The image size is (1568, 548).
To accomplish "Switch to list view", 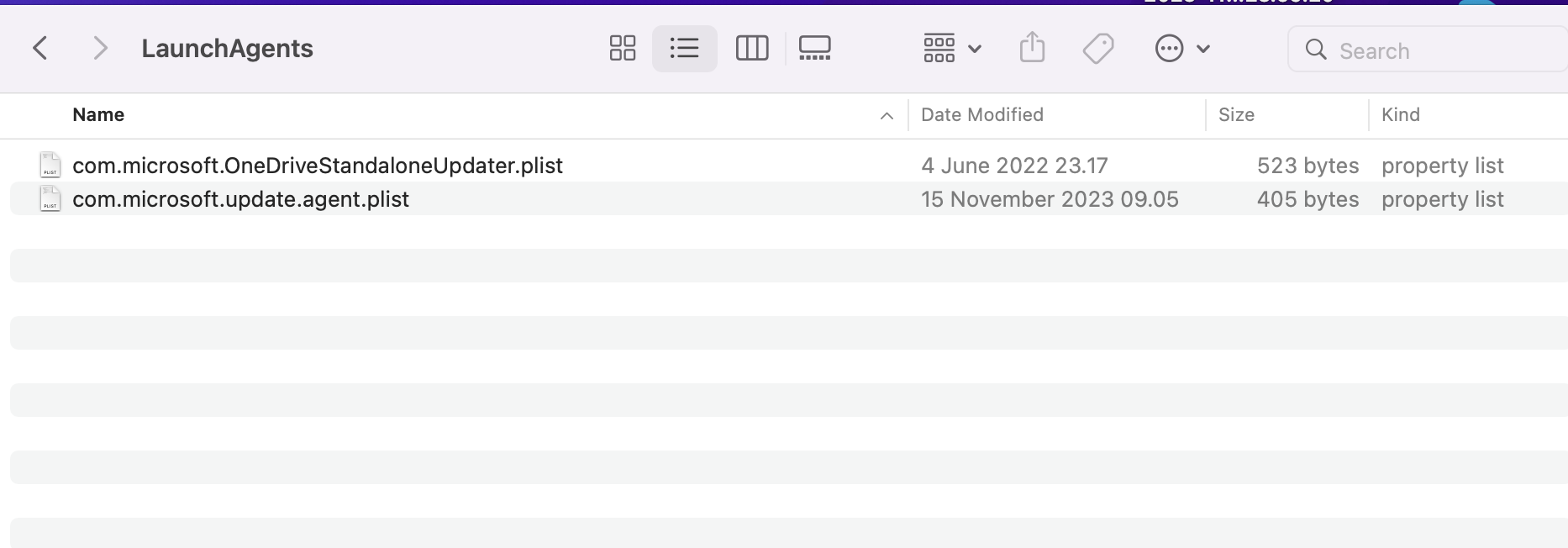I will click(684, 48).
